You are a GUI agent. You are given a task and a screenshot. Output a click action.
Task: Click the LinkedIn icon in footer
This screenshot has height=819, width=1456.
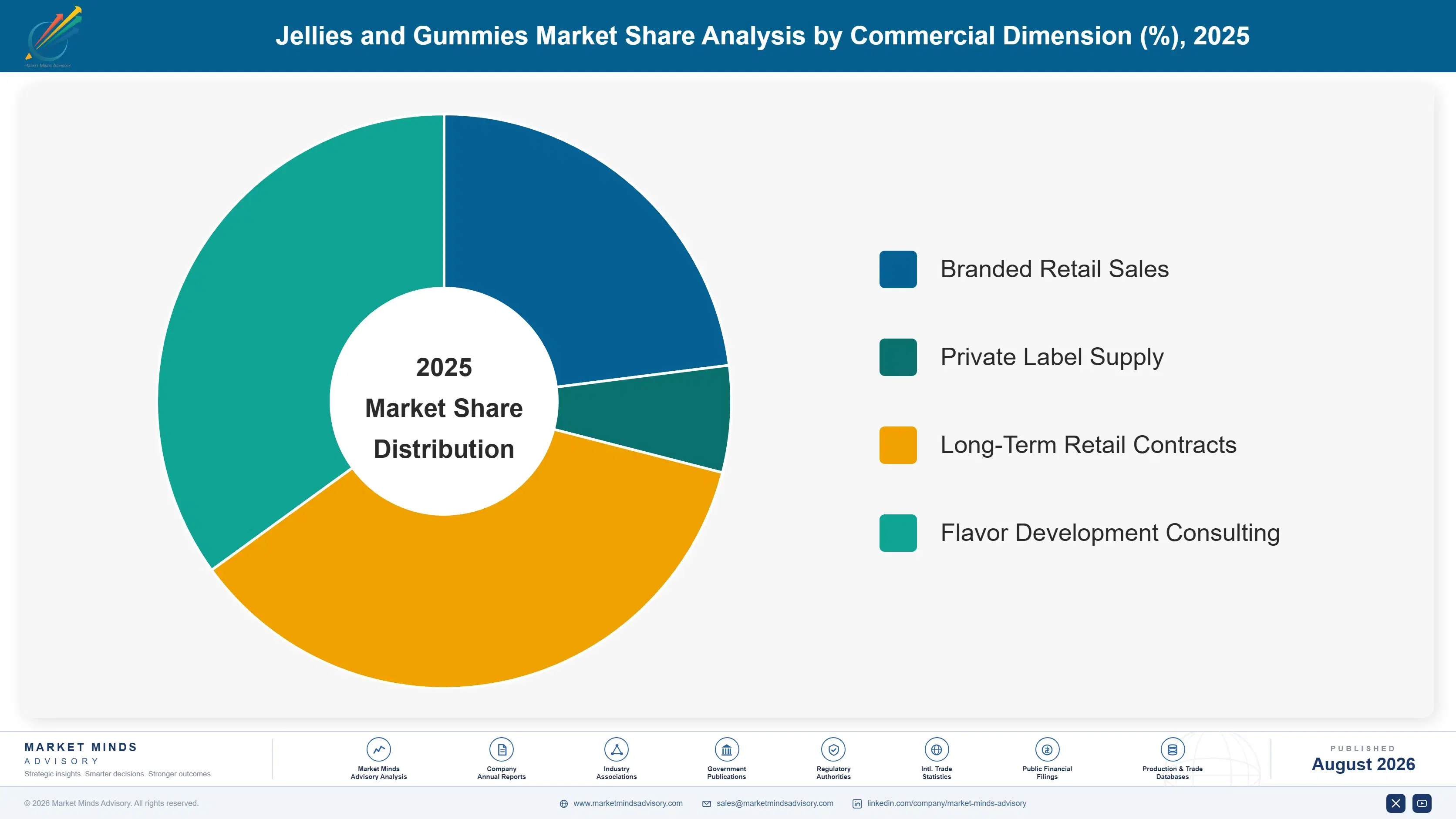(857, 804)
